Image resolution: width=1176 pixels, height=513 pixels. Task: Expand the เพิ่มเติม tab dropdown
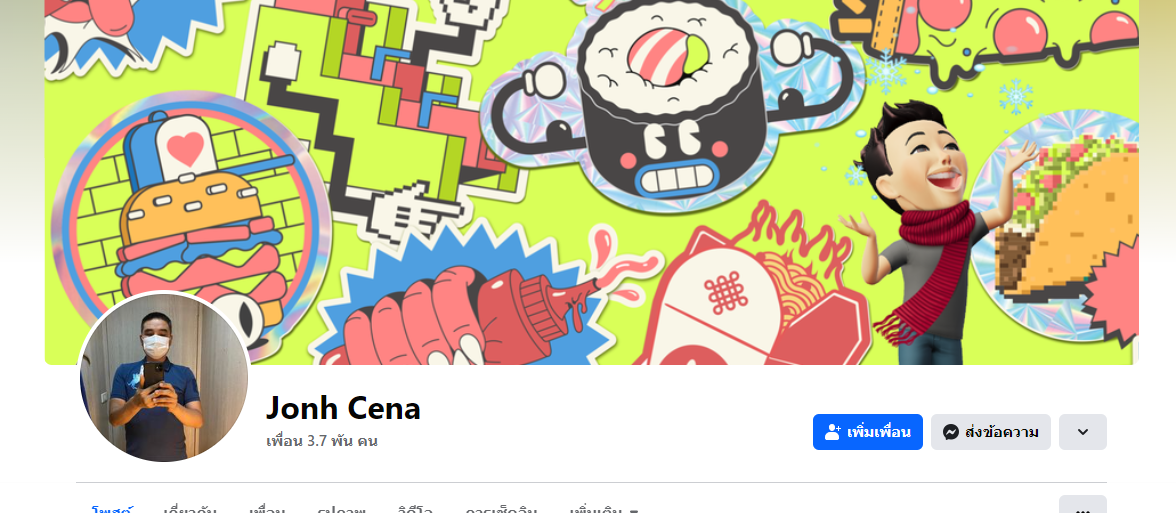click(603, 508)
